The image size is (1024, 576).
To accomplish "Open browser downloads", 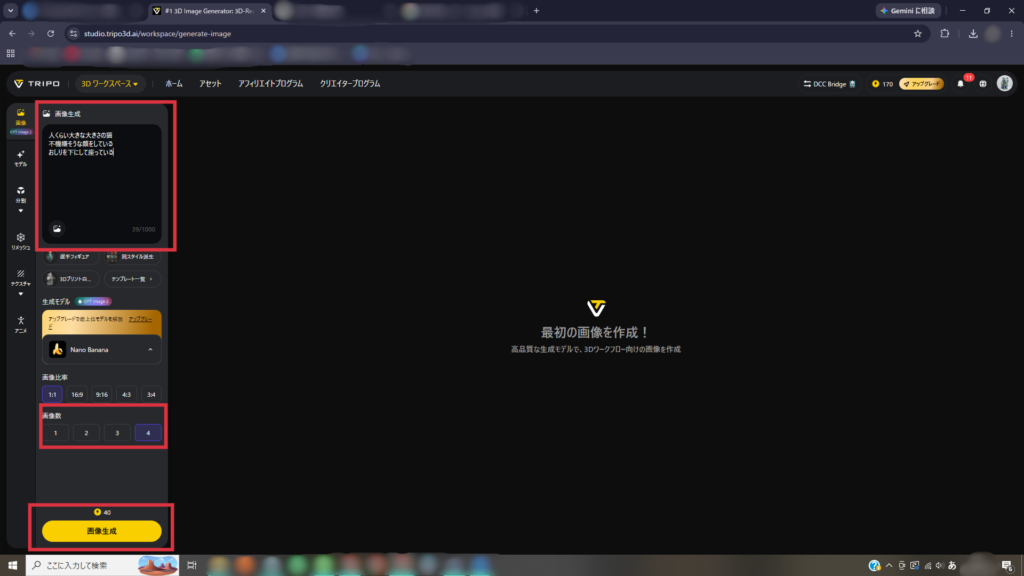I will coord(973,33).
